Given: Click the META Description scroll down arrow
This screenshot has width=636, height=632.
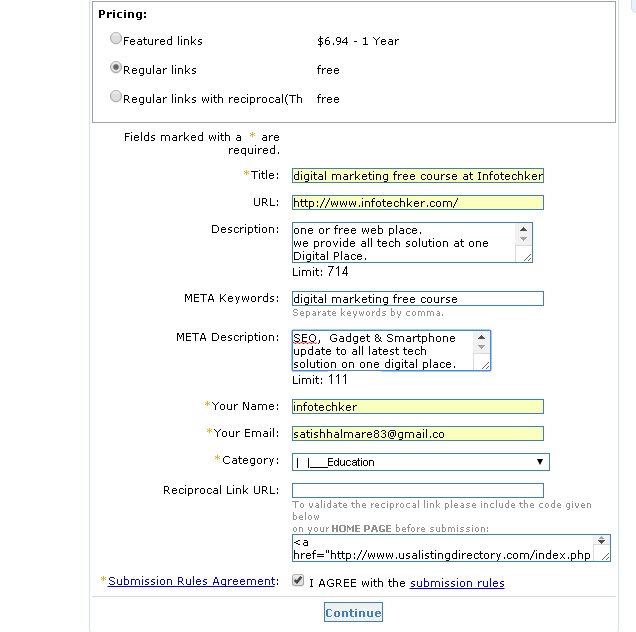Looking at the screenshot, I should coord(481,347).
